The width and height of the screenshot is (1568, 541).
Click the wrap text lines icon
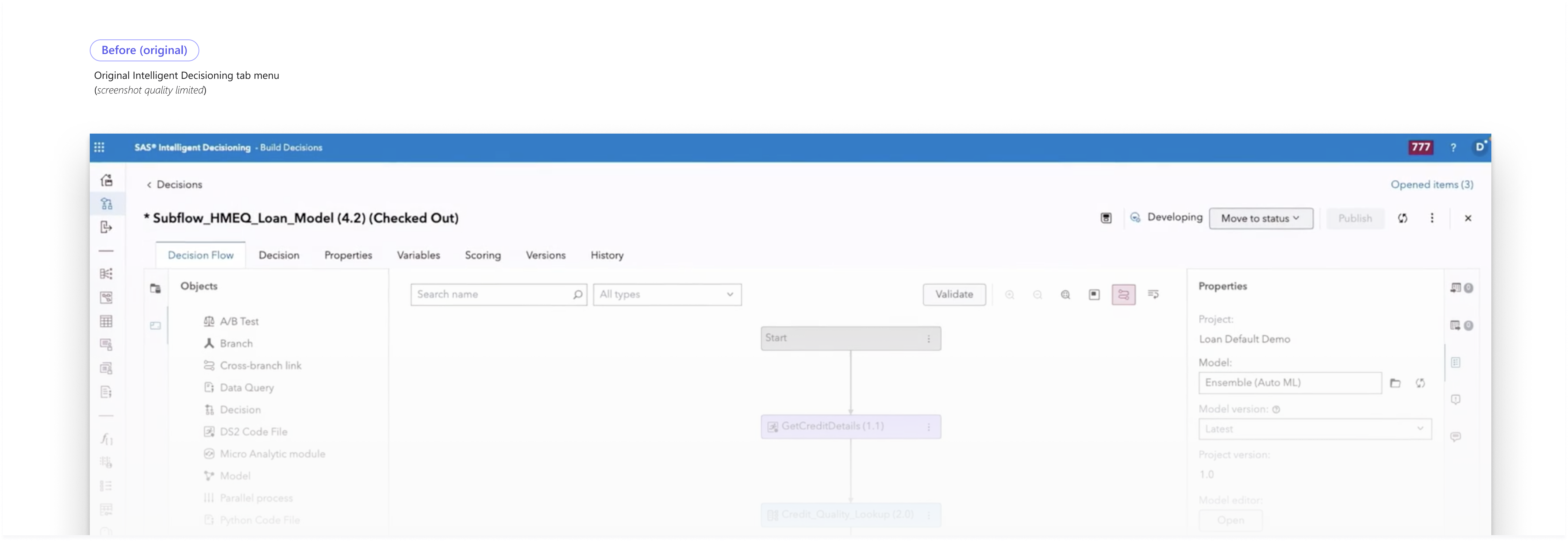pyautogui.click(x=1153, y=295)
